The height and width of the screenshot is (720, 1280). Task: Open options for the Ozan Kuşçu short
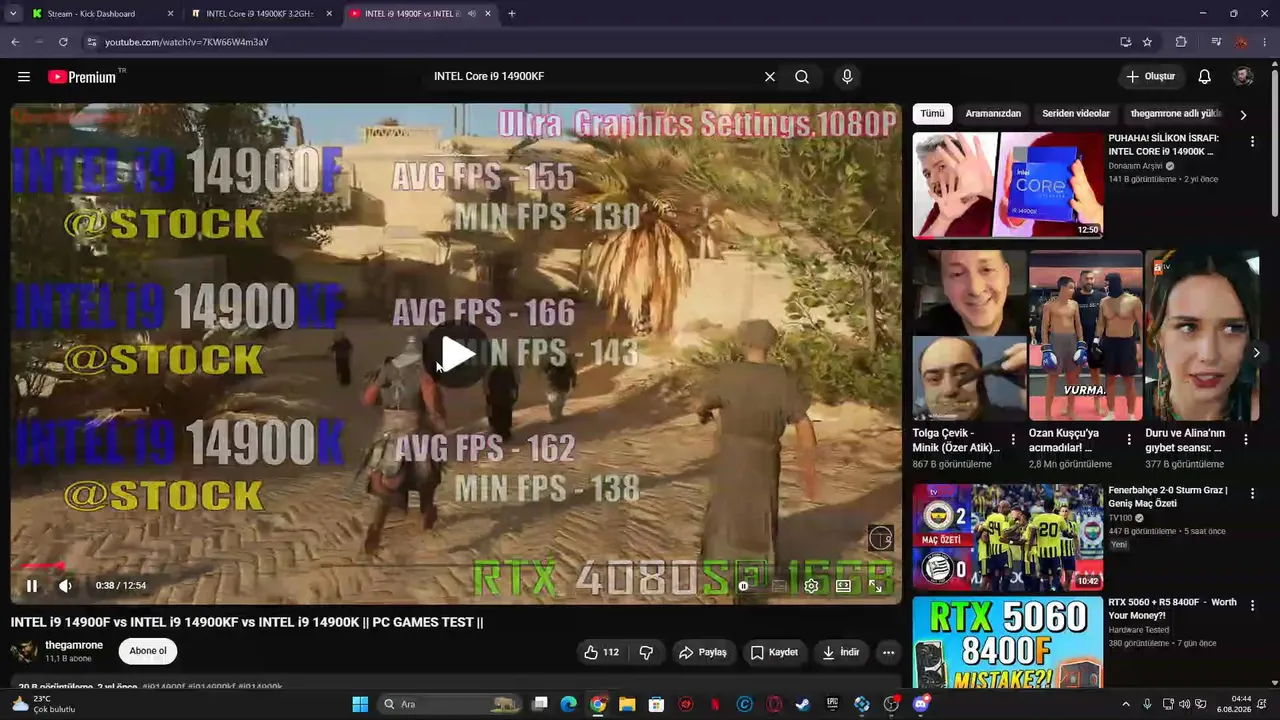[1129, 439]
